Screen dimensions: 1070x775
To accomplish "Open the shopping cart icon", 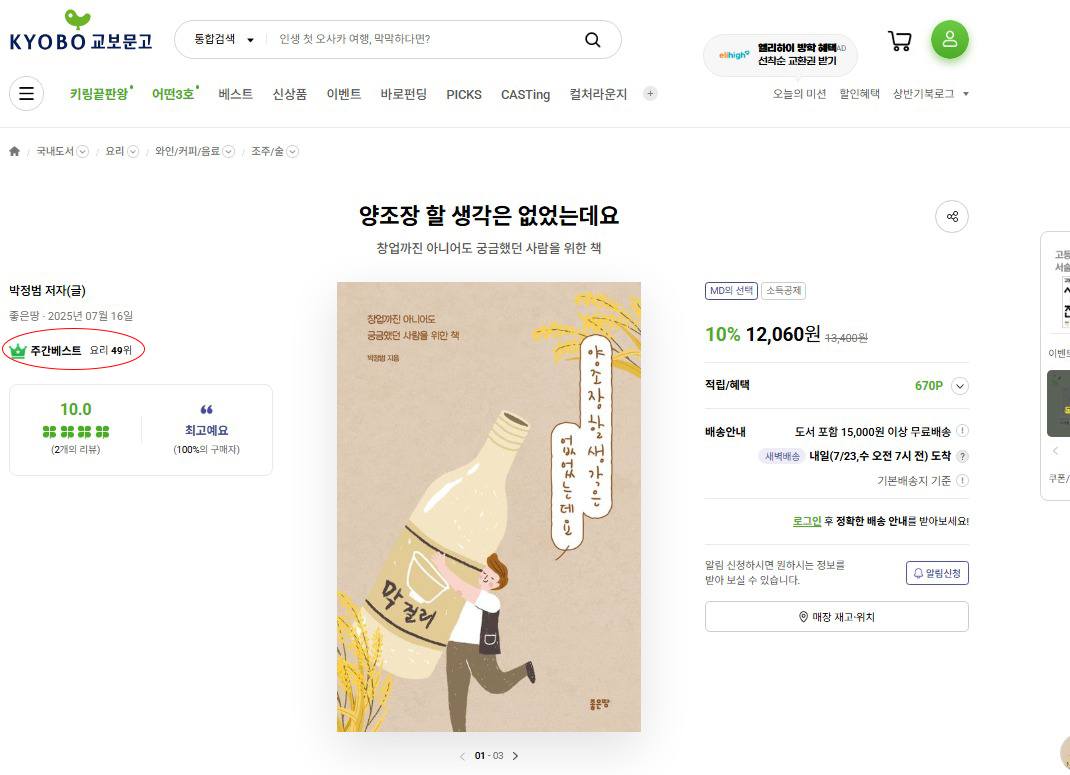I will [x=899, y=41].
